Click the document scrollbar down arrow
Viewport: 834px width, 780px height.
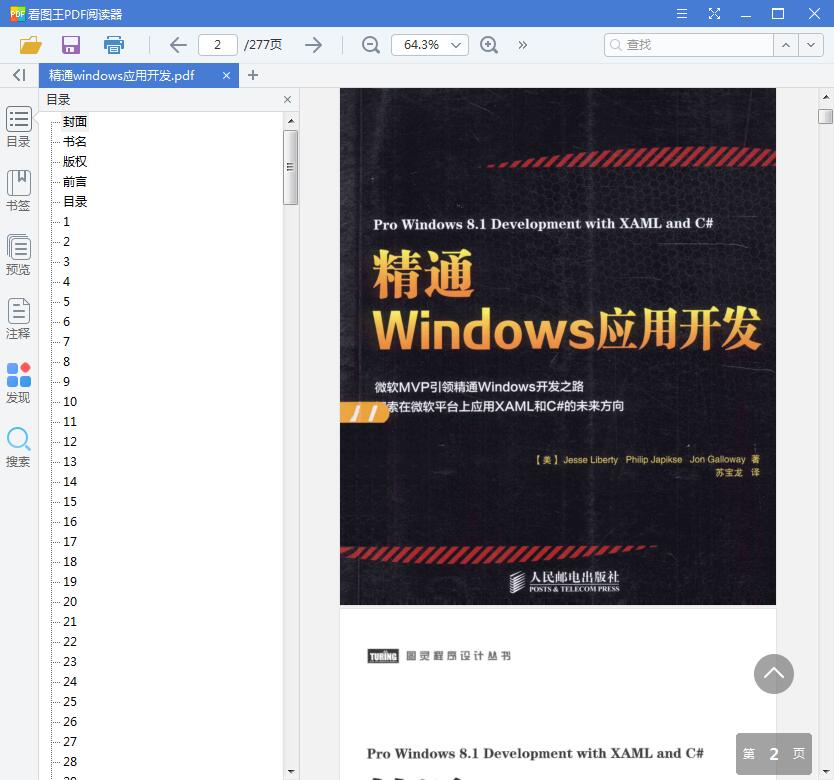click(x=825, y=771)
